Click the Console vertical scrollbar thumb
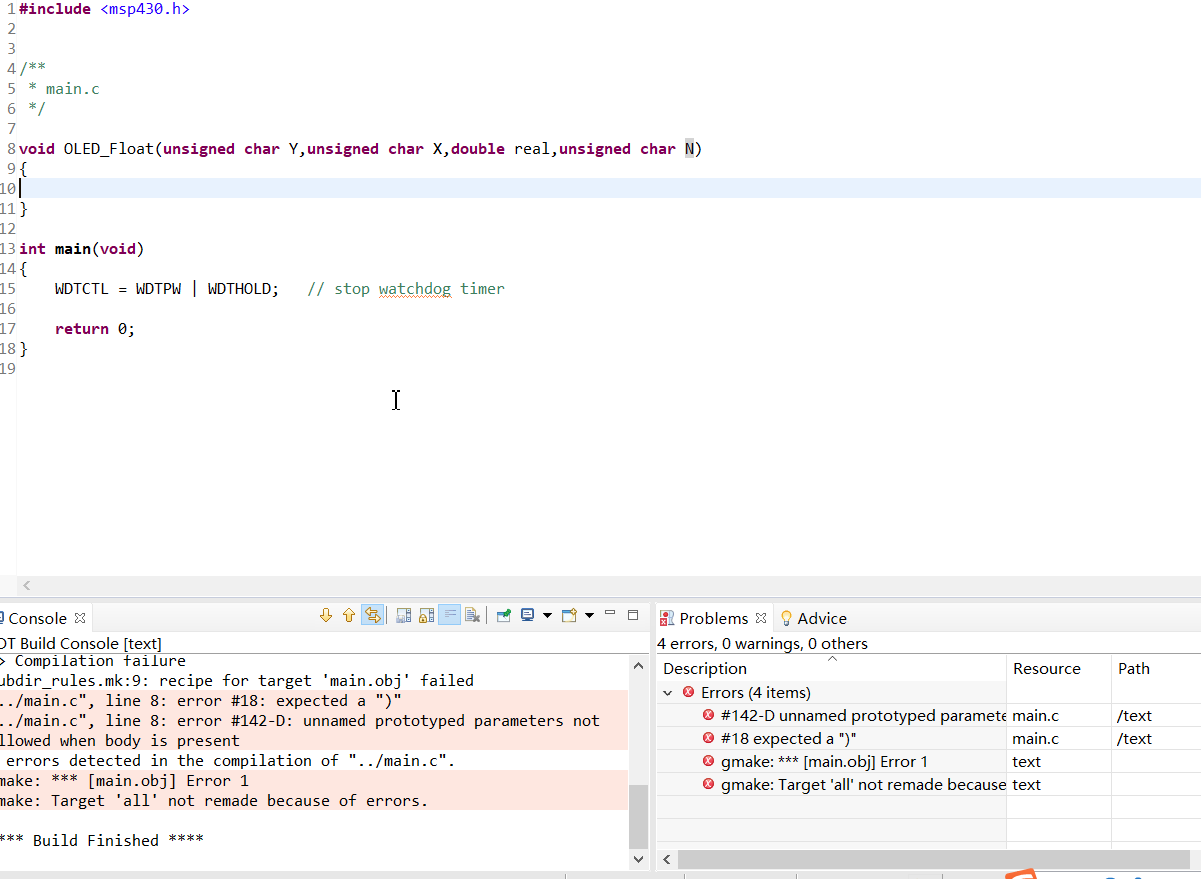This screenshot has width=1201, height=879. 639,815
